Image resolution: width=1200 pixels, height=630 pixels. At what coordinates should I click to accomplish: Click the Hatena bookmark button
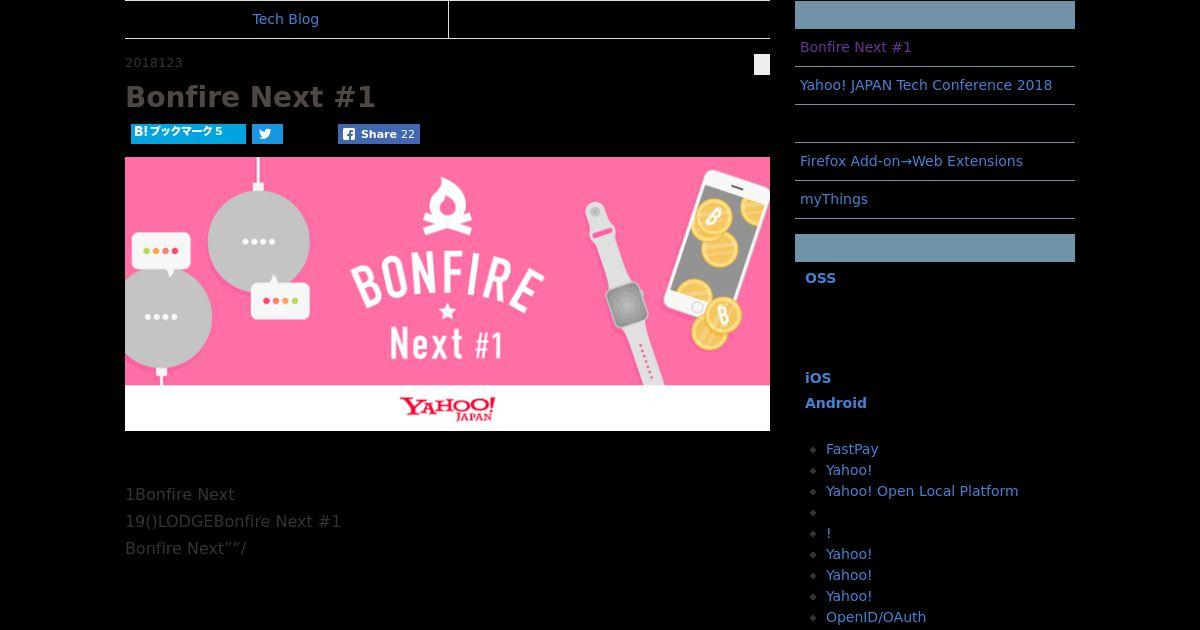pos(188,133)
